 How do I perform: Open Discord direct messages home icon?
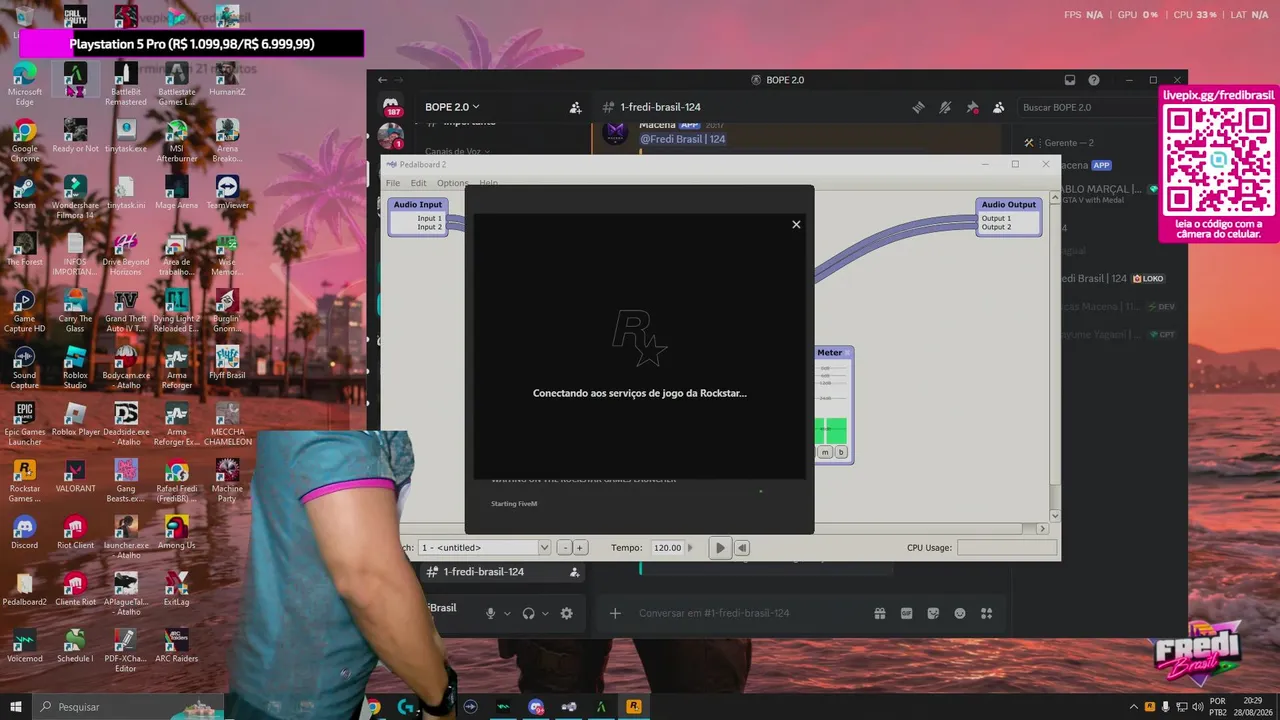tap(390, 106)
